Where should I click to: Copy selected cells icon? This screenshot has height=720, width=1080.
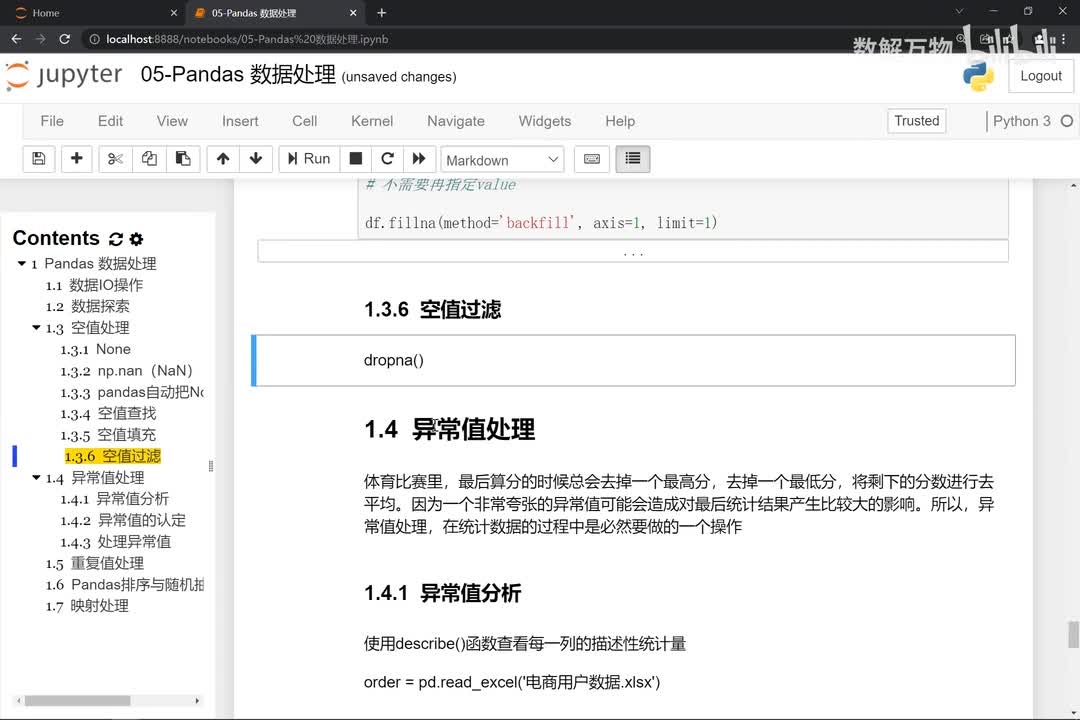pos(149,159)
